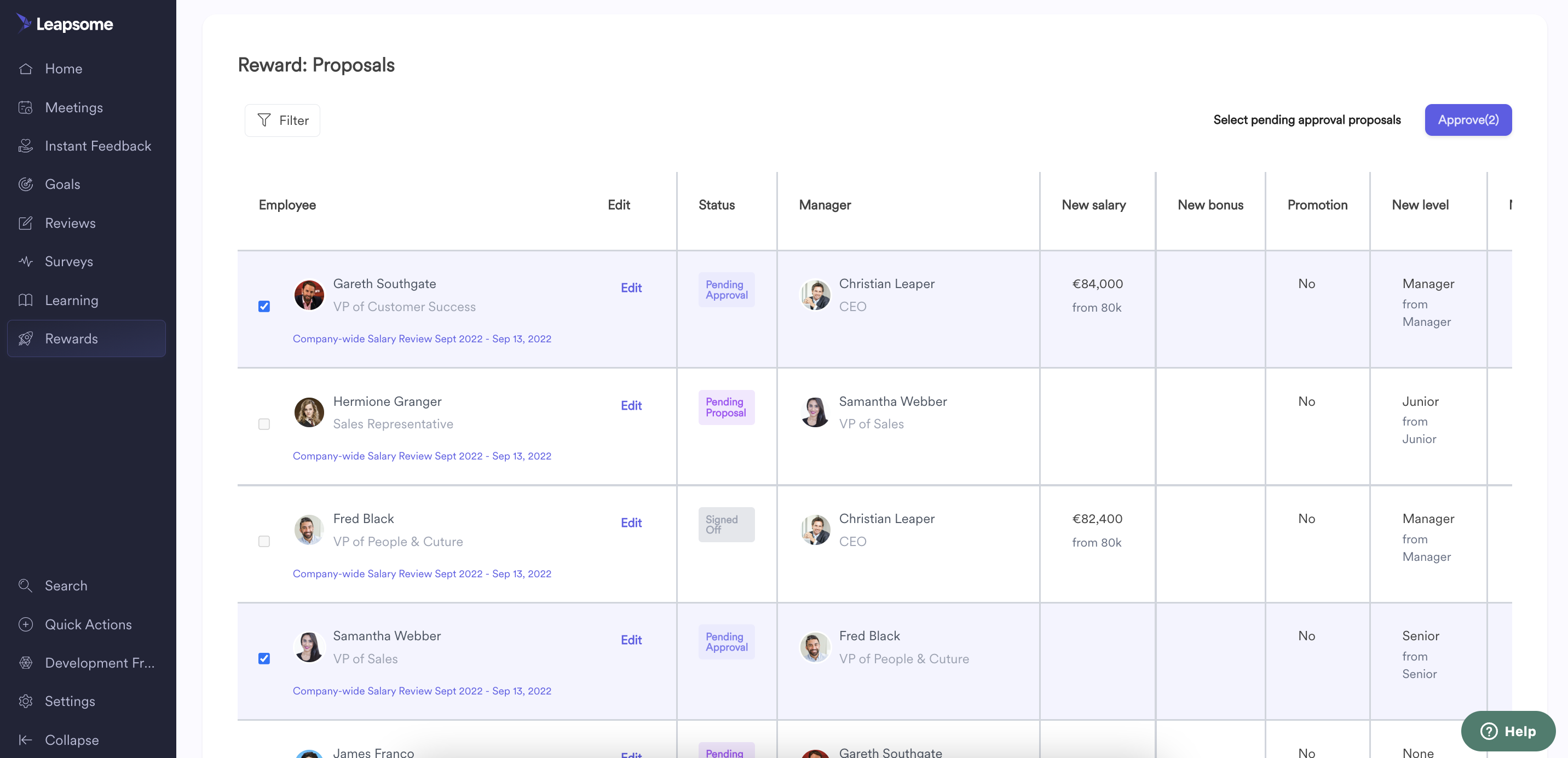Edit Fred Black's proposal

[631, 522]
